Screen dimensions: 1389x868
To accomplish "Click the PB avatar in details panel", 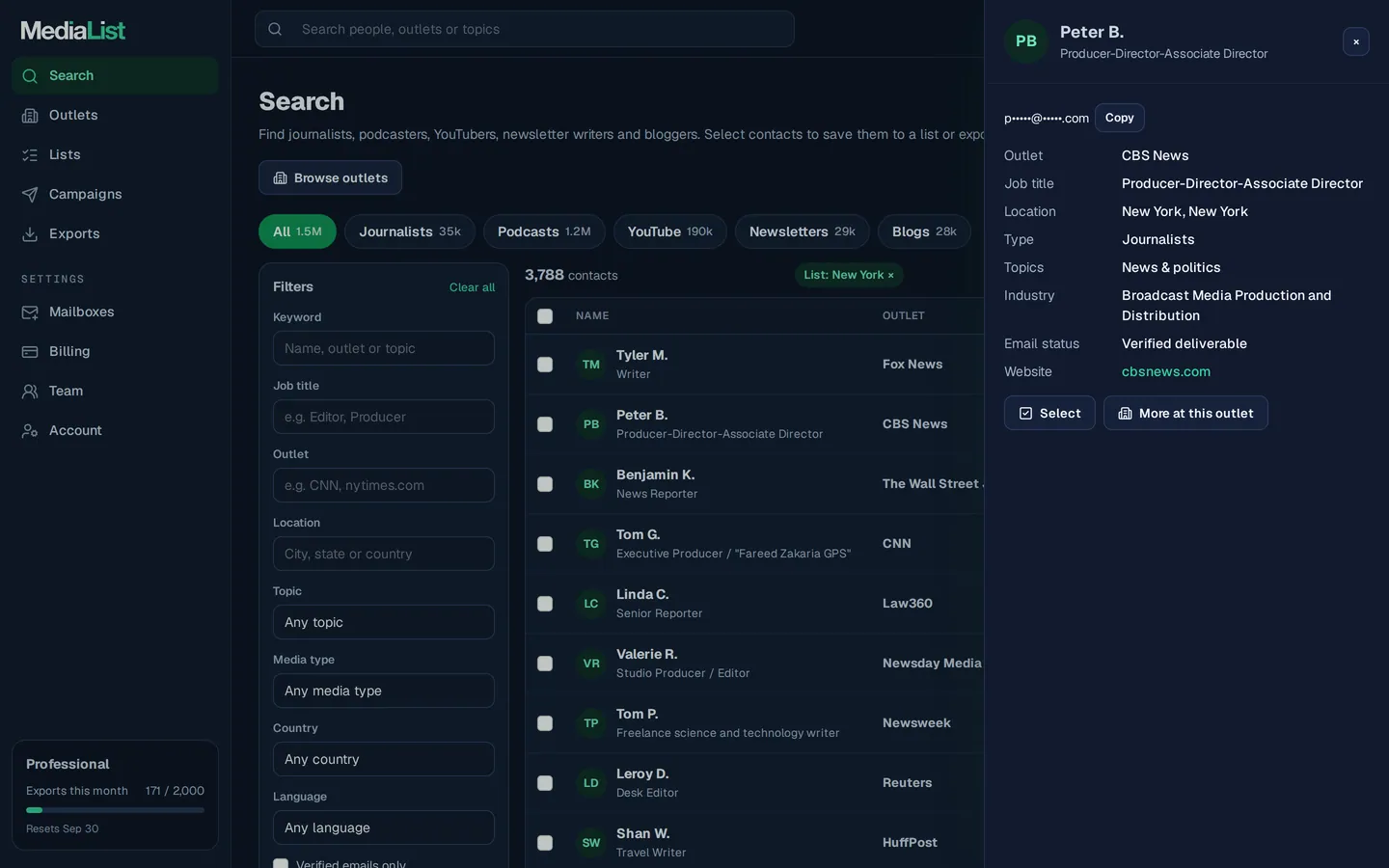I will [x=1026, y=41].
